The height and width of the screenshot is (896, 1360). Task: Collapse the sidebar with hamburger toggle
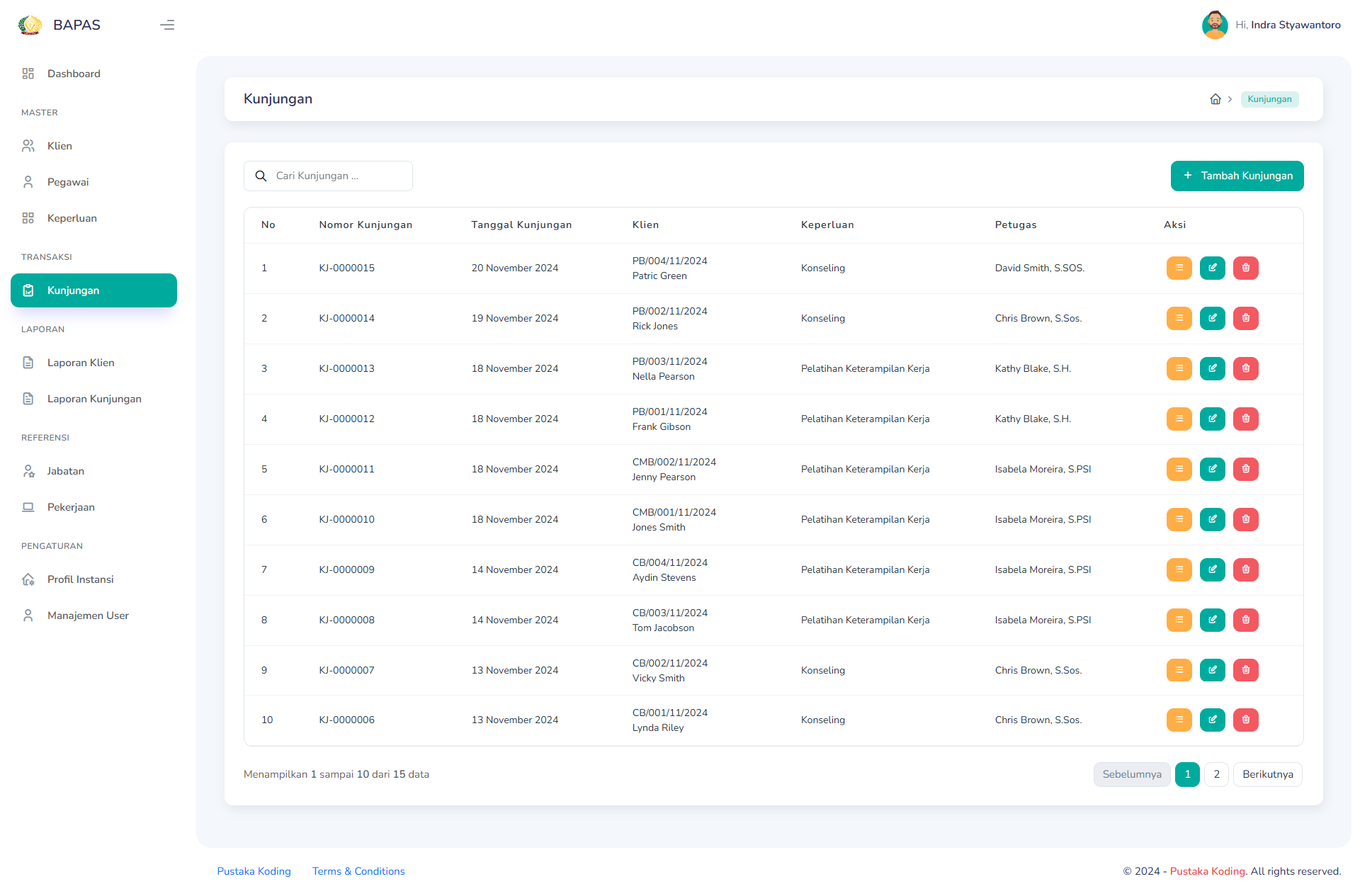pos(167,25)
